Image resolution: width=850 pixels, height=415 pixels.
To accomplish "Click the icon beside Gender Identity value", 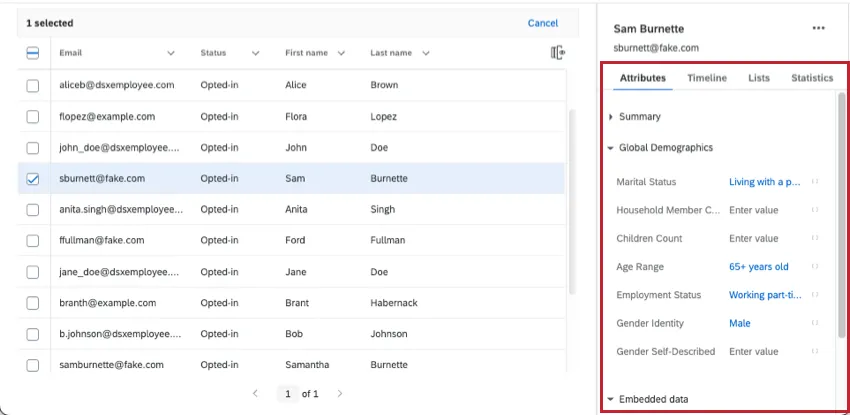I will pyautogui.click(x=815, y=323).
